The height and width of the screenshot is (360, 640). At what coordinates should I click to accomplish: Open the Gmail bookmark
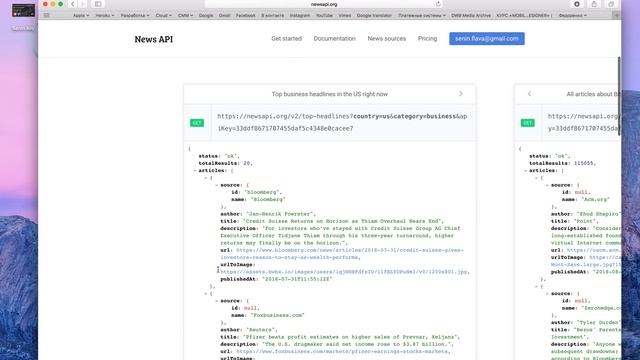point(224,16)
